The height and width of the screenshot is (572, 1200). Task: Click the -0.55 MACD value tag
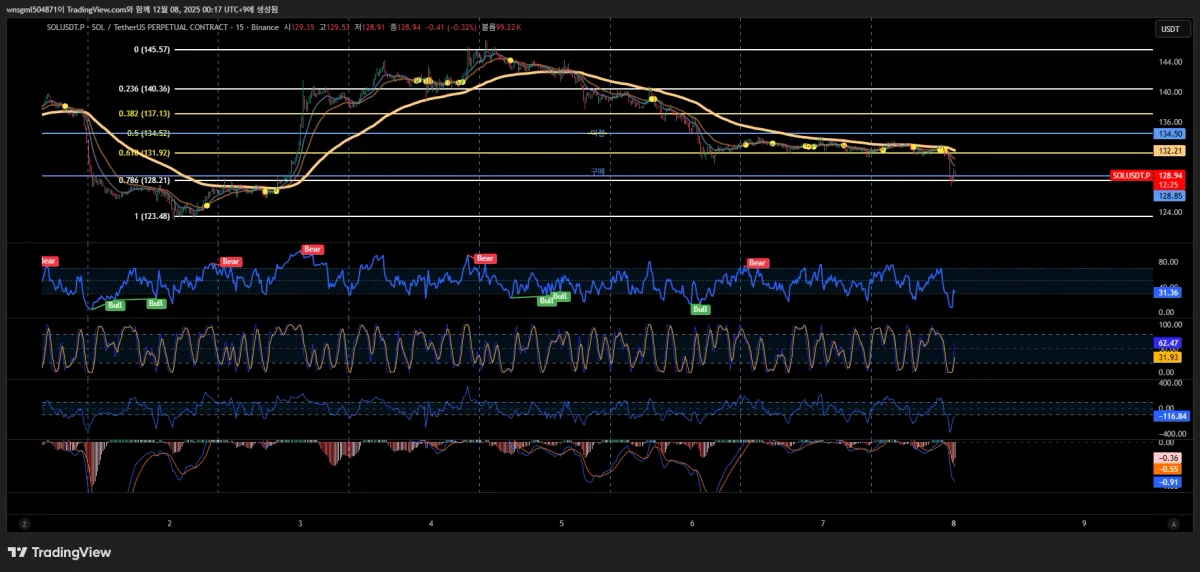(x=1168, y=469)
